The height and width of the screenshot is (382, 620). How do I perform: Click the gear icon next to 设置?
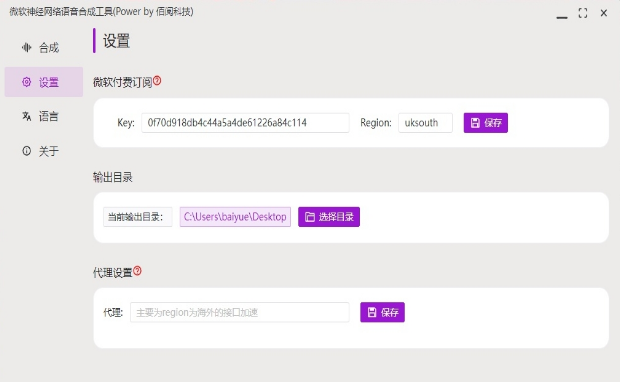(x=26, y=82)
